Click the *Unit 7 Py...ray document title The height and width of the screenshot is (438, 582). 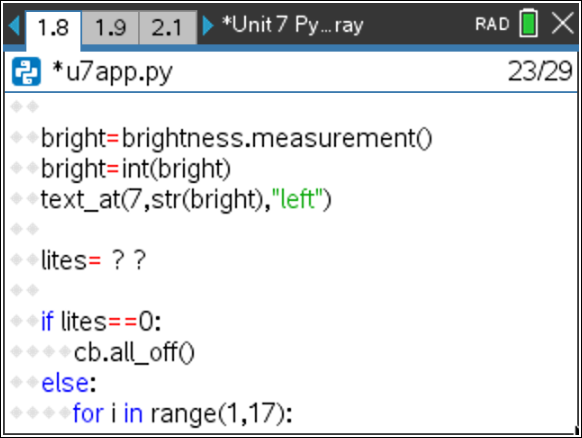(x=292, y=25)
